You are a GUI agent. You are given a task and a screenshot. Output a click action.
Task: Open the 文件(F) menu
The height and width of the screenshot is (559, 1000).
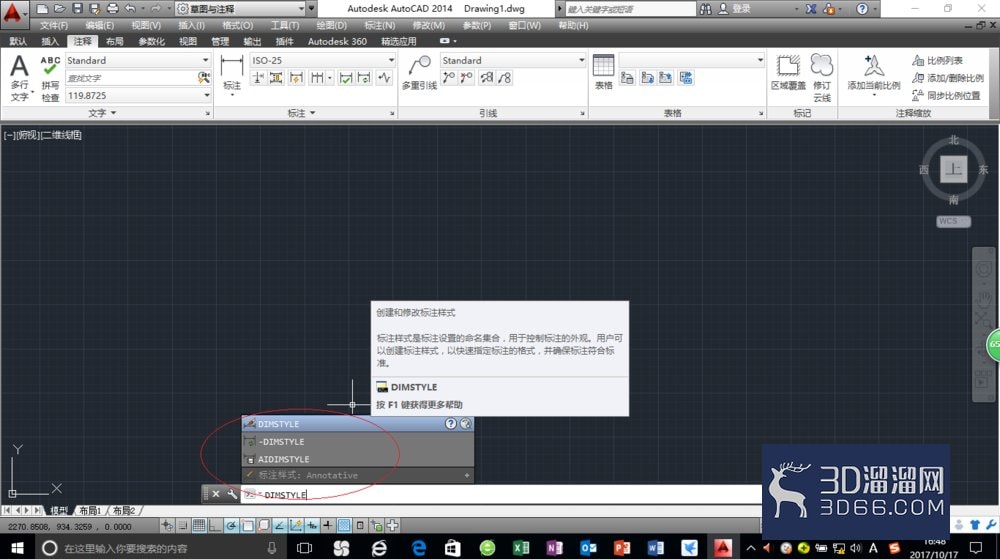[x=54, y=25]
